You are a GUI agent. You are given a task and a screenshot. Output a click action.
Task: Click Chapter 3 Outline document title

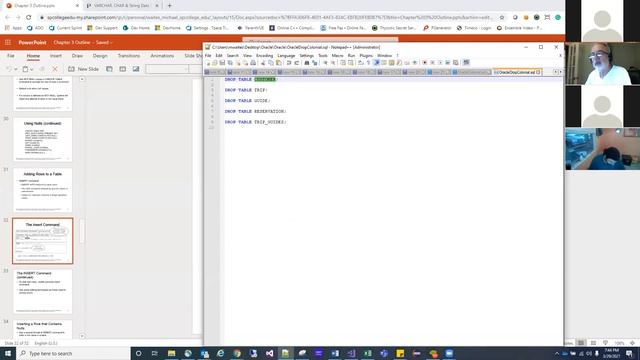73,42
